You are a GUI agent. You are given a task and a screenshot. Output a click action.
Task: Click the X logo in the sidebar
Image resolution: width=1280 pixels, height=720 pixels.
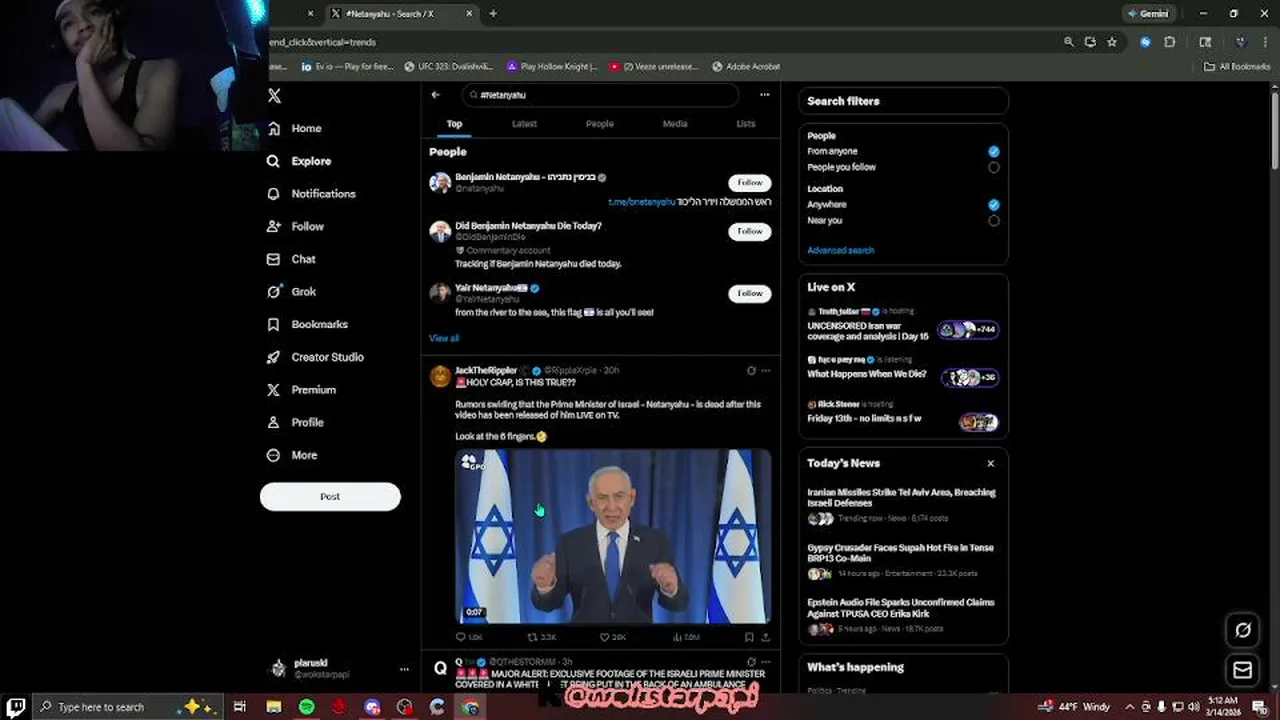(x=274, y=96)
